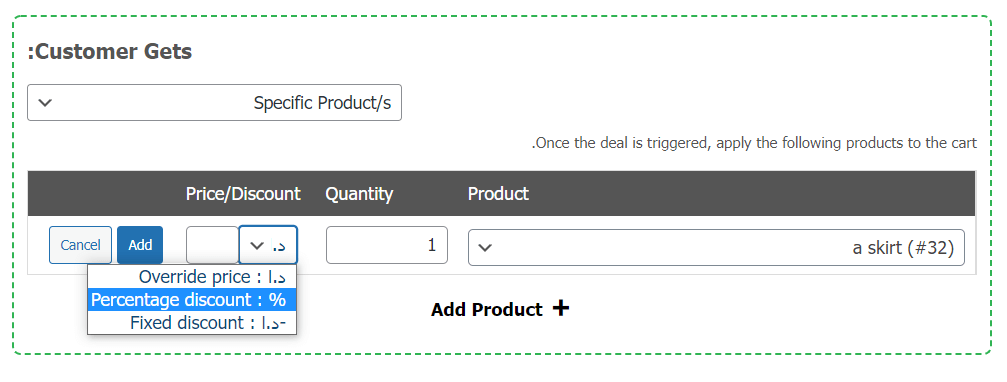Click the Once the deal is triggered text
The height and width of the screenshot is (382, 1007).
pyautogui.click(x=754, y=143)
